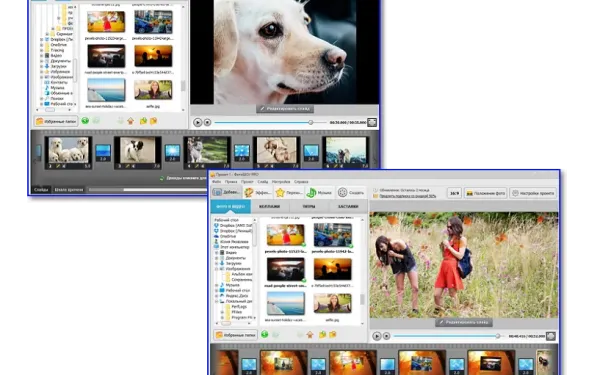The height and width of the screenshot is (375, 600).
Task: Open Настройки проекта in front window
Action: [533, 193]
